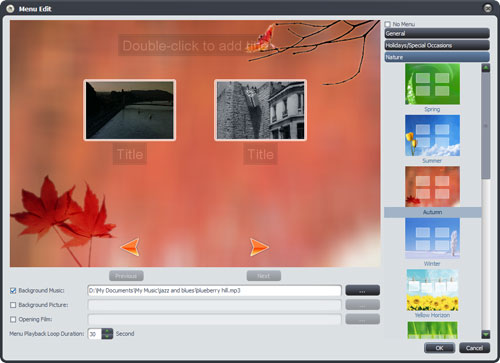The width and height of the screenshot is (500, 363).
Task: Click the Cancel button
Action: [x=474, y=348]
